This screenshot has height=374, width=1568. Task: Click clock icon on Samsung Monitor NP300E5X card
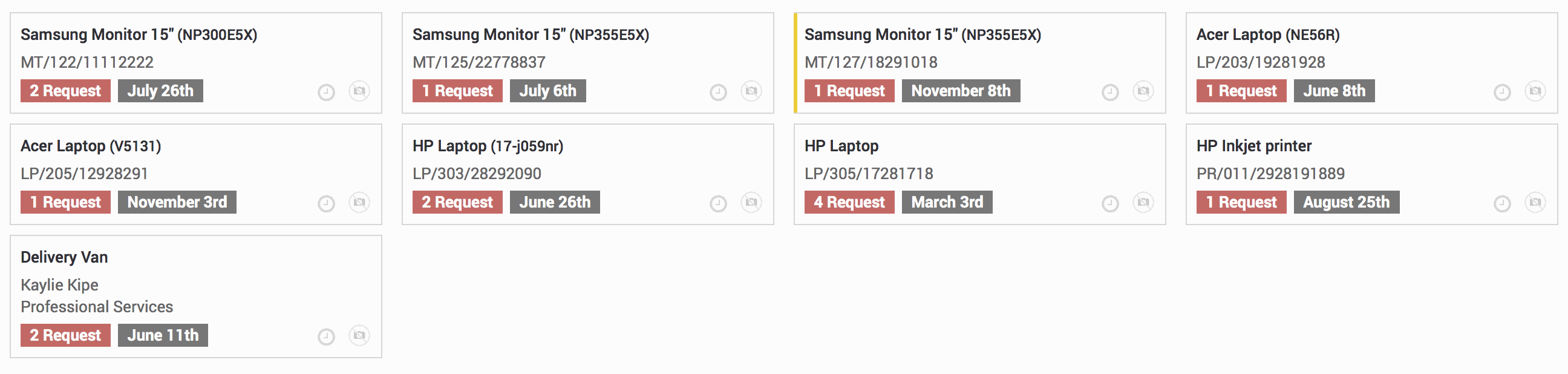pos(326,93)
